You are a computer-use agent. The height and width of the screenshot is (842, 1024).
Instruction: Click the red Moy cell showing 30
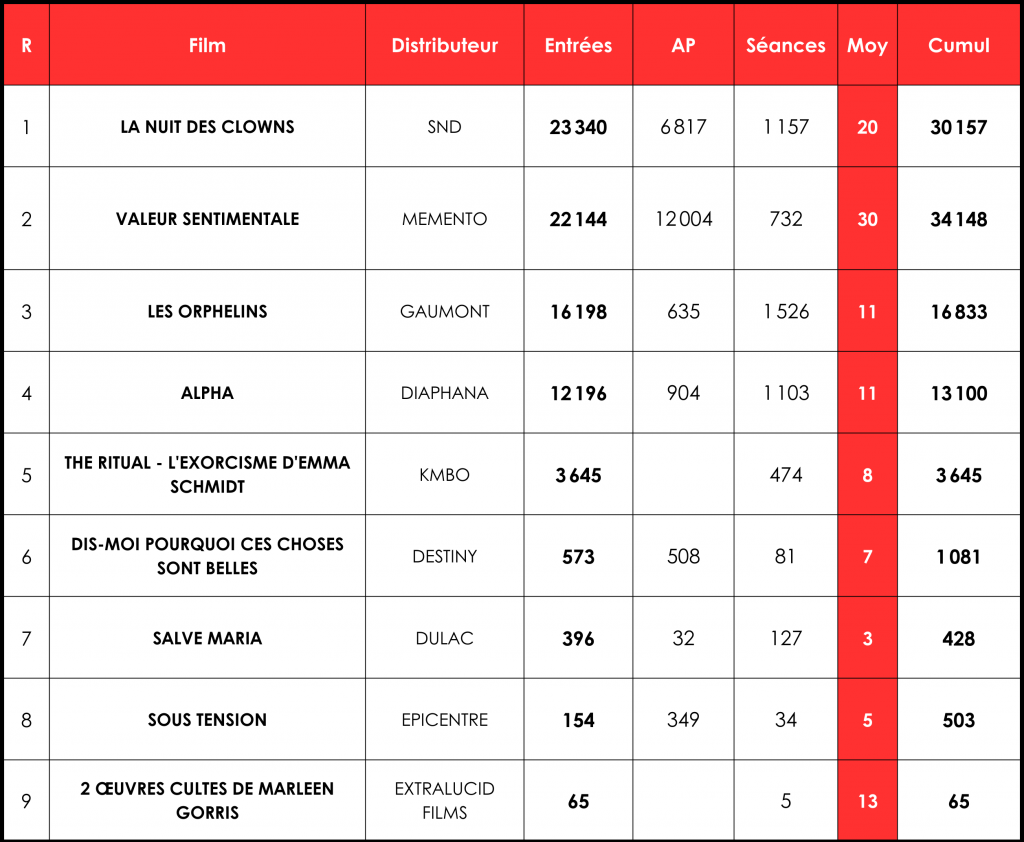867,219
